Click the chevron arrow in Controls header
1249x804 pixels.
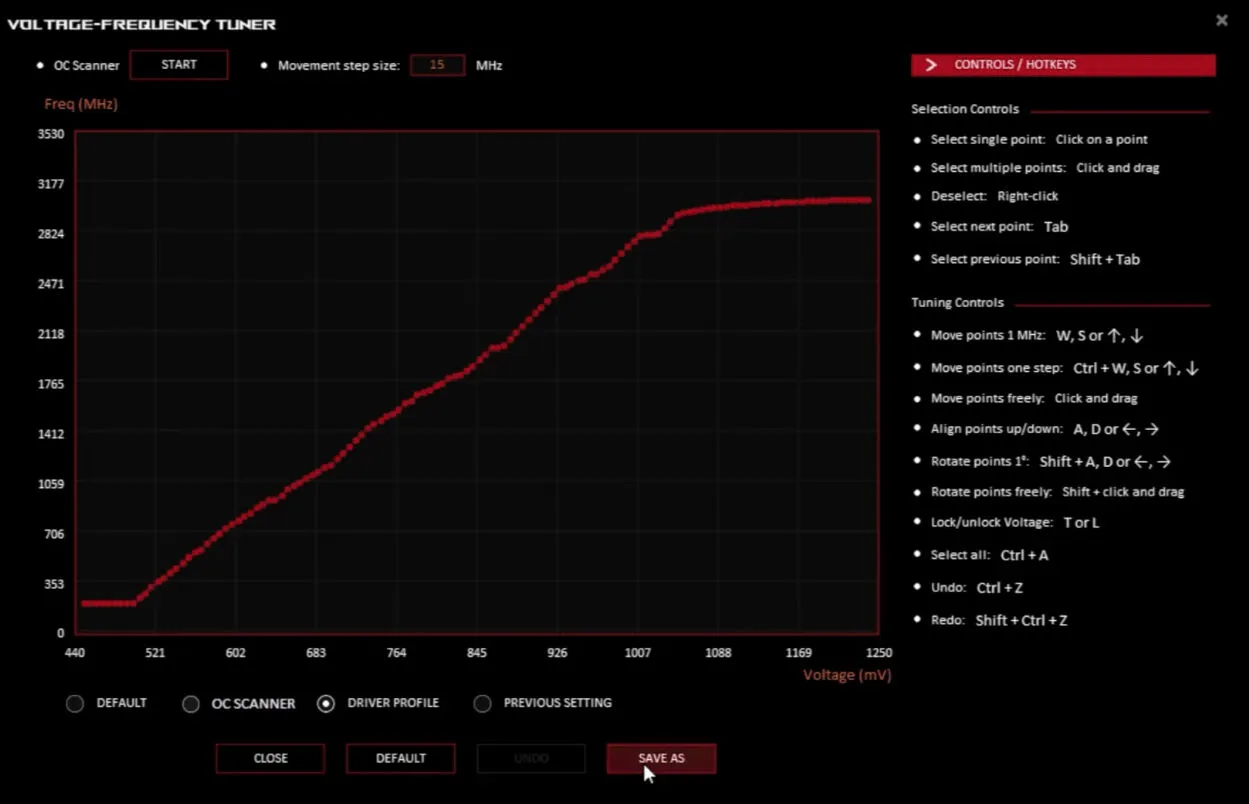pos(931,65)
